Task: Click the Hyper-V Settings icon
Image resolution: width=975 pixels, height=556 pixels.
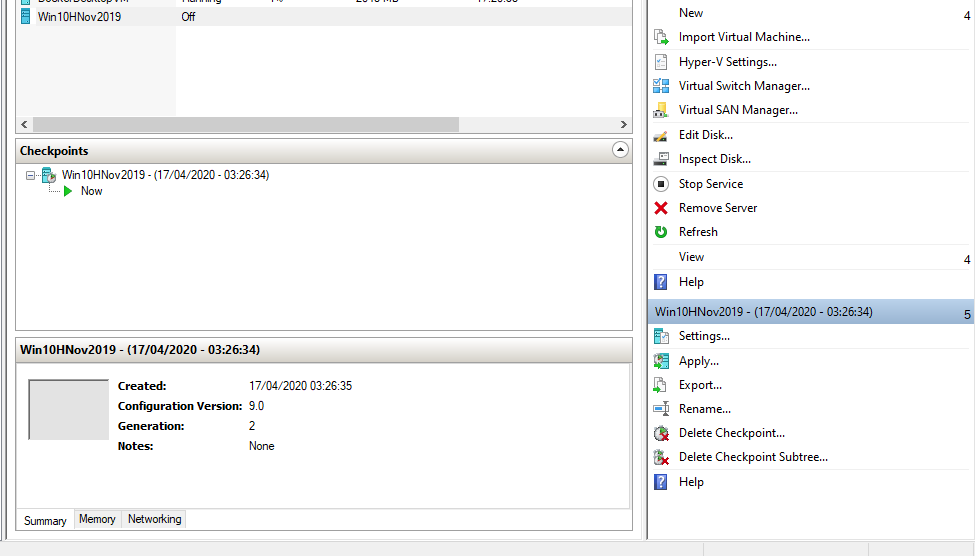Action: click(x=661, y=62)
